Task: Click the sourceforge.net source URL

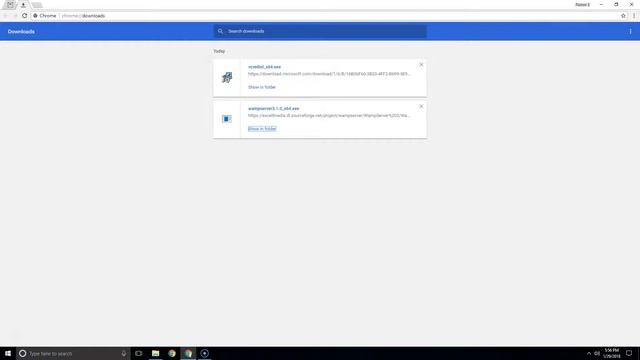Action: click(329, 116)
